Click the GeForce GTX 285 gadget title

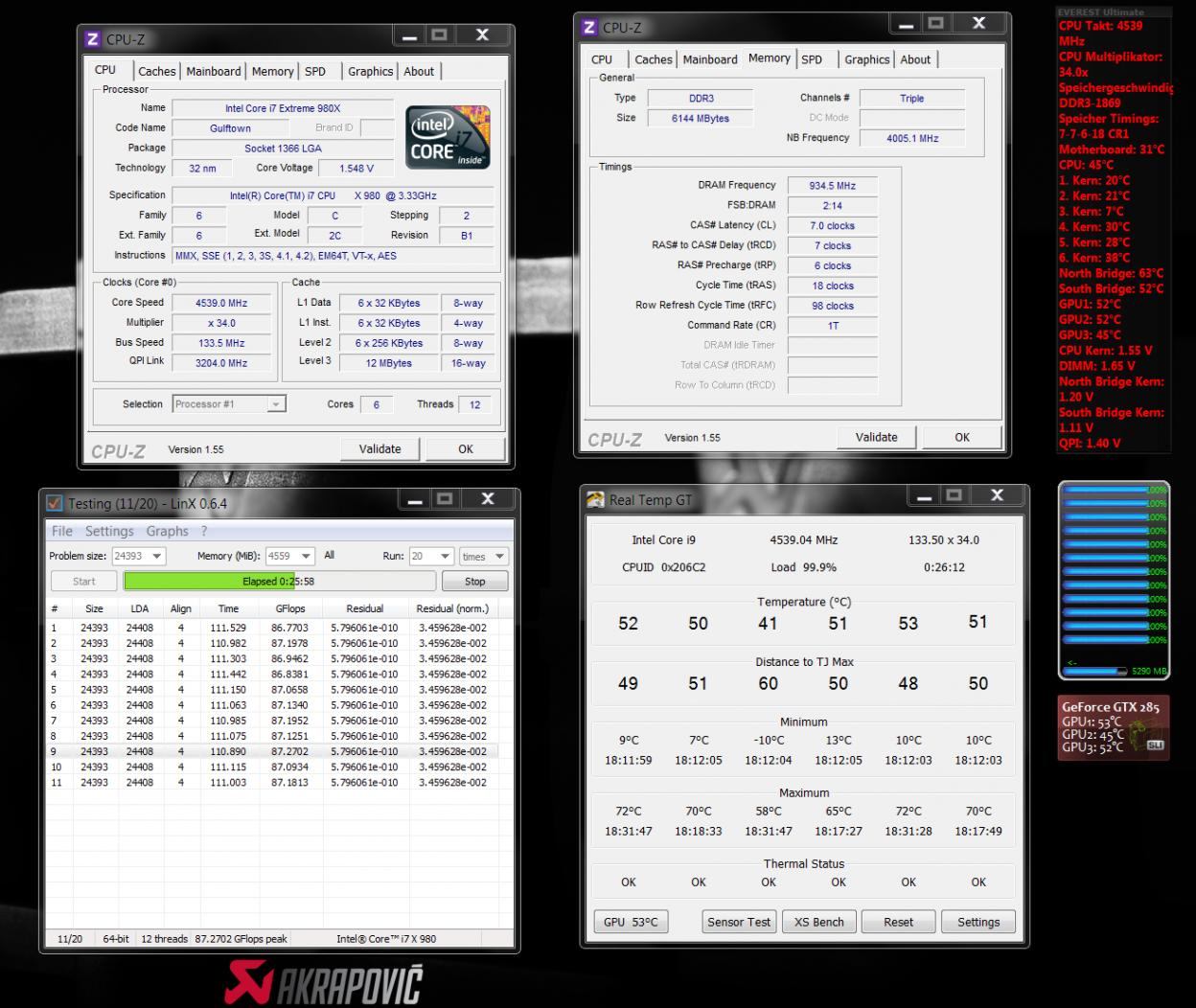click(1110, 707)
